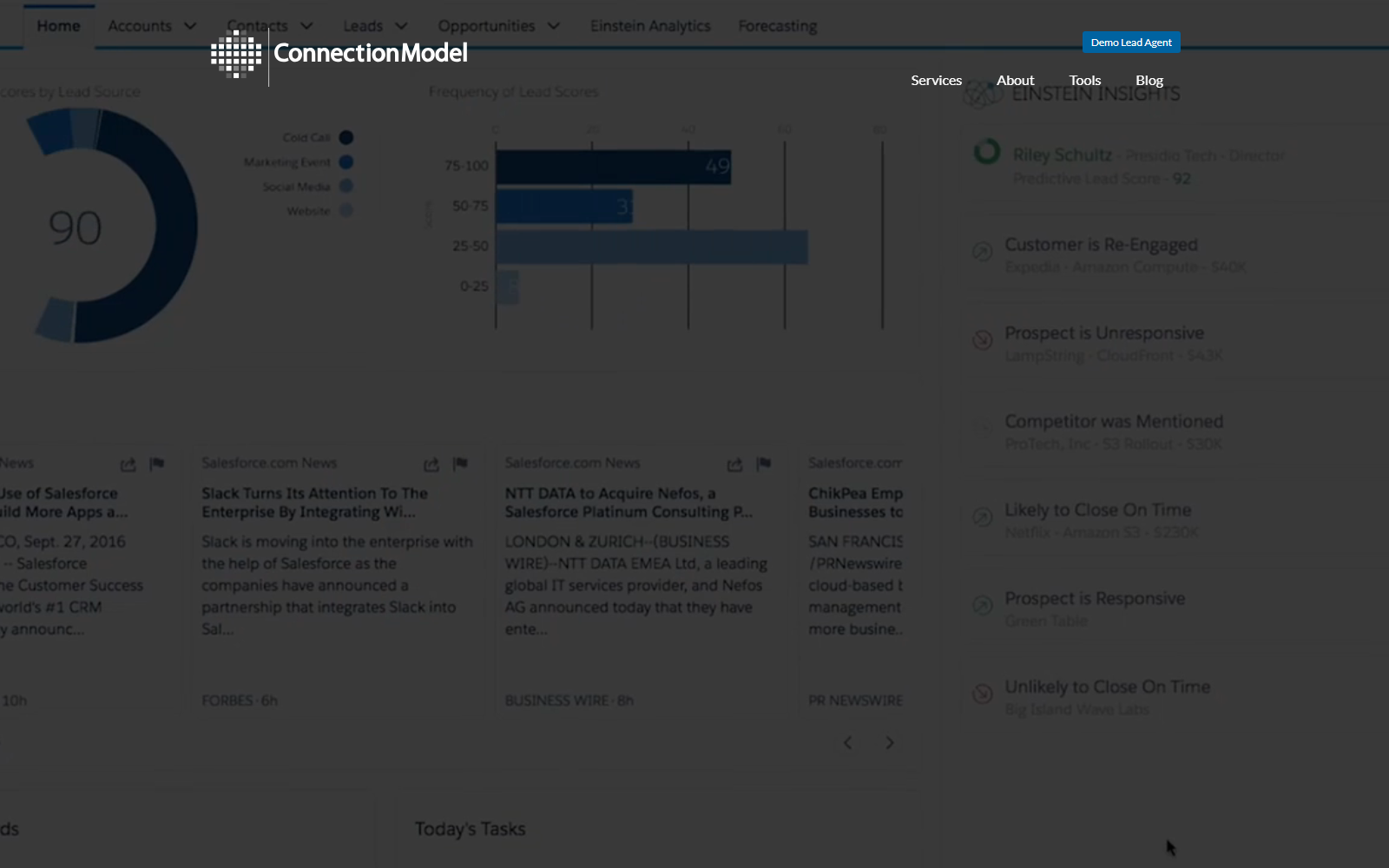Click Riley Schultz score ring icon
Screen dimensions: 1389x868
pyautogui.click(x=987, y=152)
